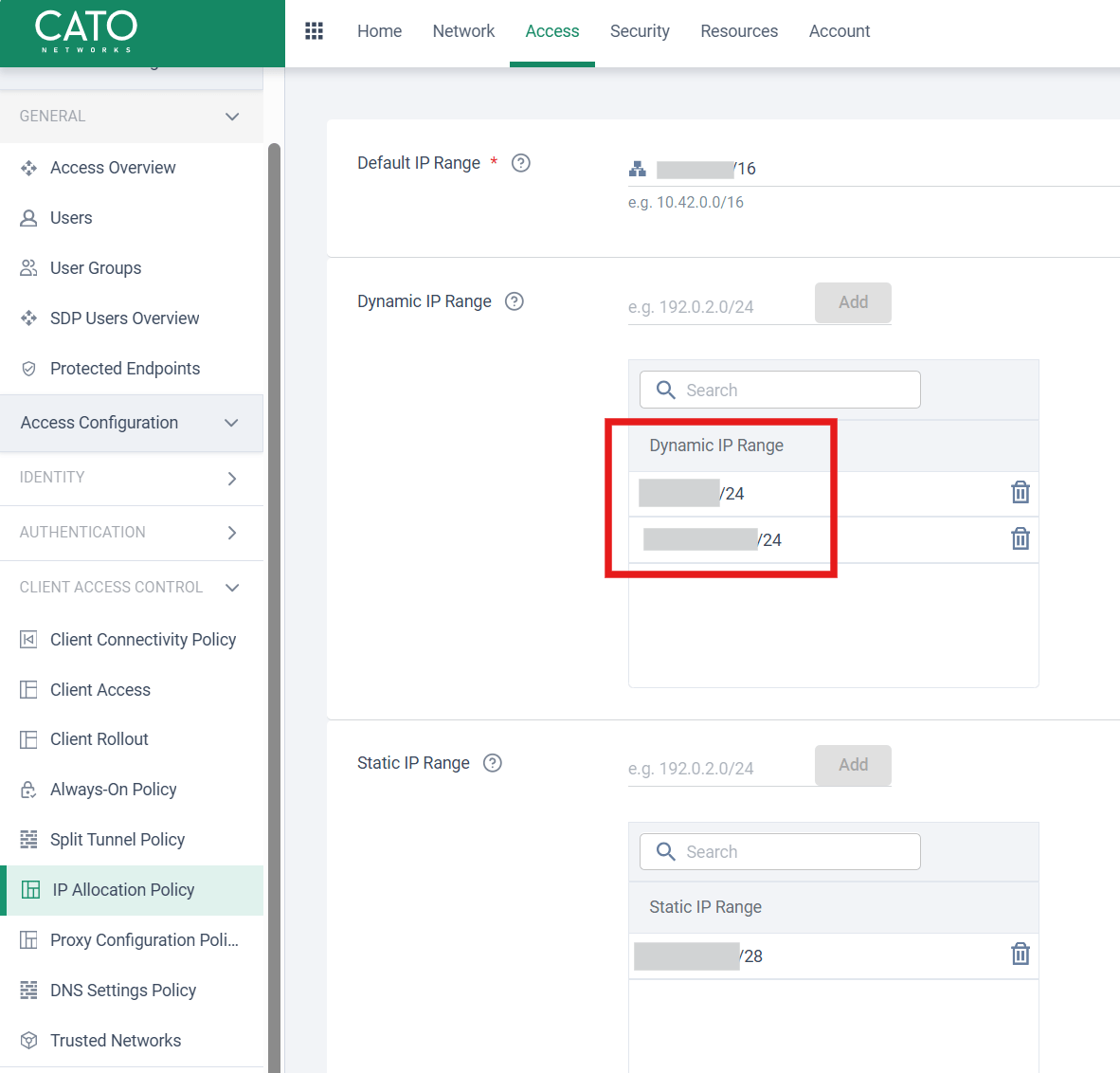This screenshot has height=1073, width=1120.
Task: Expand the IDENTITY sidebar section
Action: (232, 479)
